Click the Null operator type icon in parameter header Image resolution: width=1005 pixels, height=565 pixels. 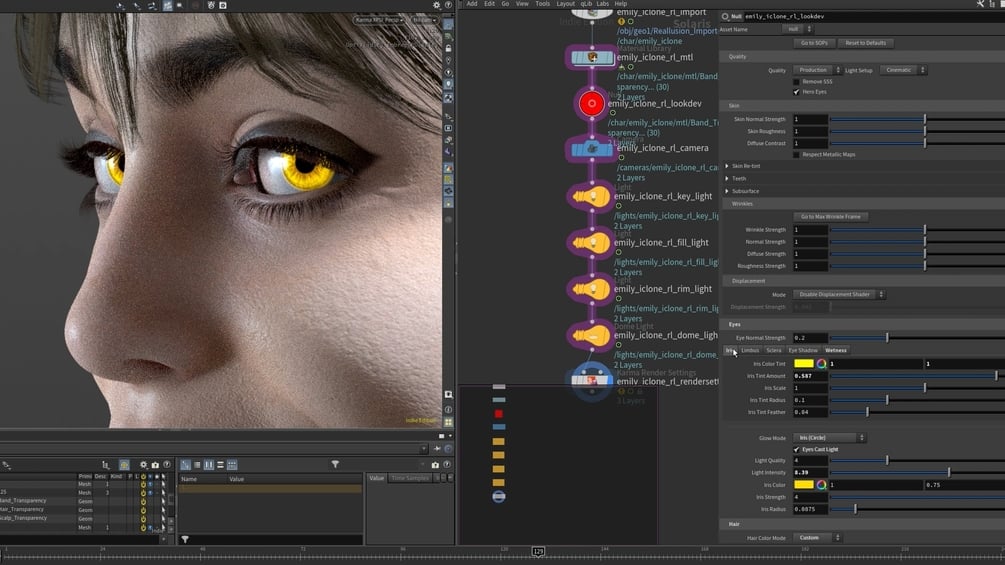[726, 17]
